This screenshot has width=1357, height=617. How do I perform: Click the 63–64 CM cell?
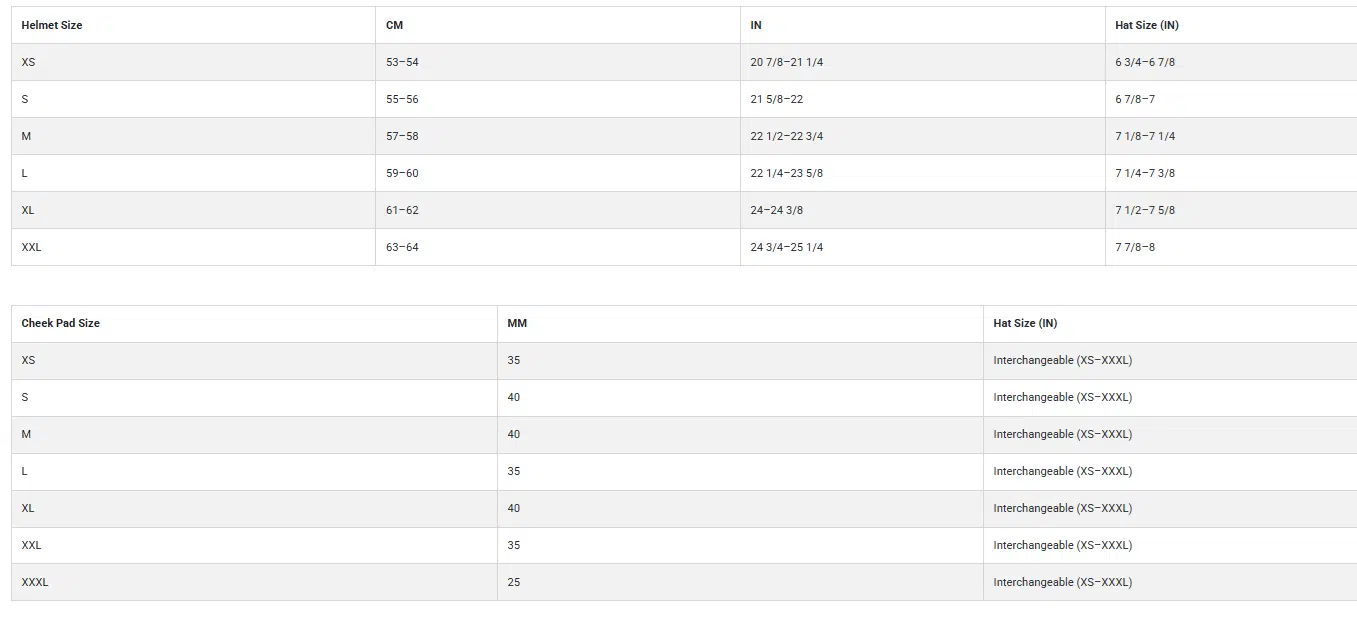[402, 247]
